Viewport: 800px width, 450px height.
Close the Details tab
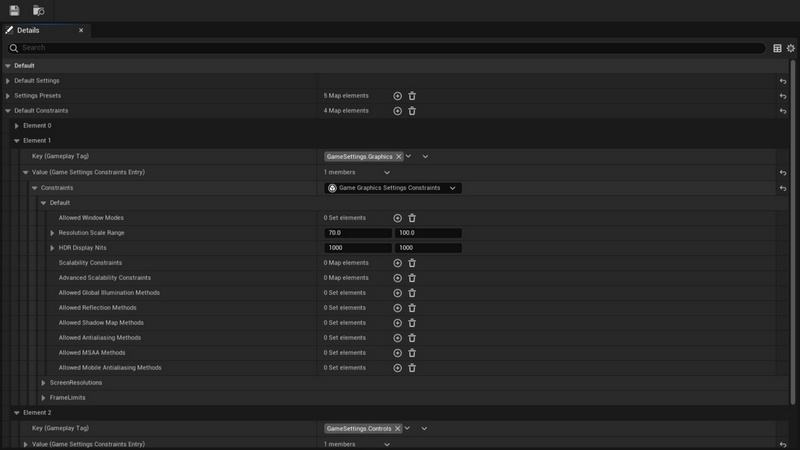tap(83, 31)
